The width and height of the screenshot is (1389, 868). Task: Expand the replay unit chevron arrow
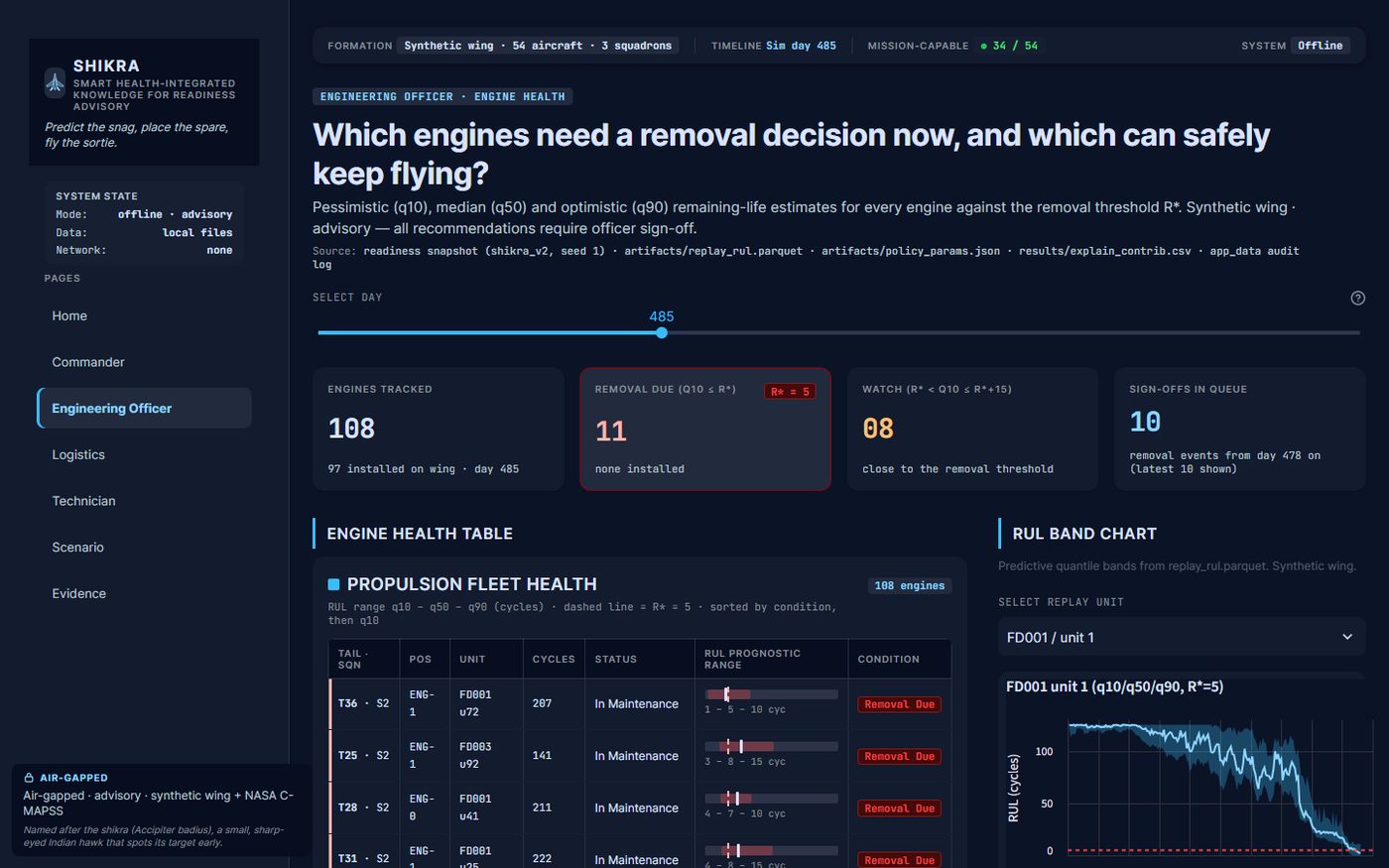(1347, 637)
